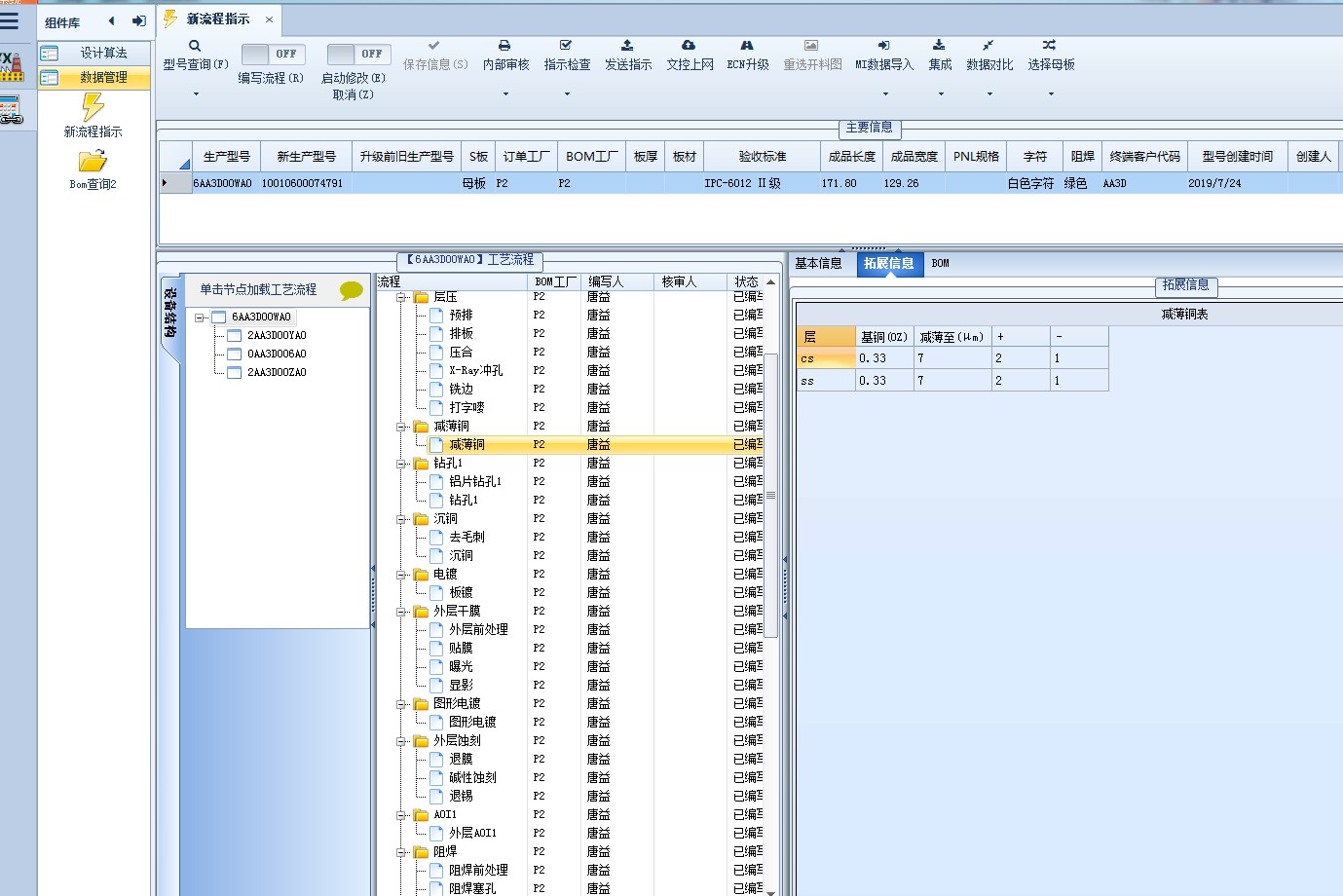Click 指示检查 icon
1343x896 pixels.
(x=566, y=46)
